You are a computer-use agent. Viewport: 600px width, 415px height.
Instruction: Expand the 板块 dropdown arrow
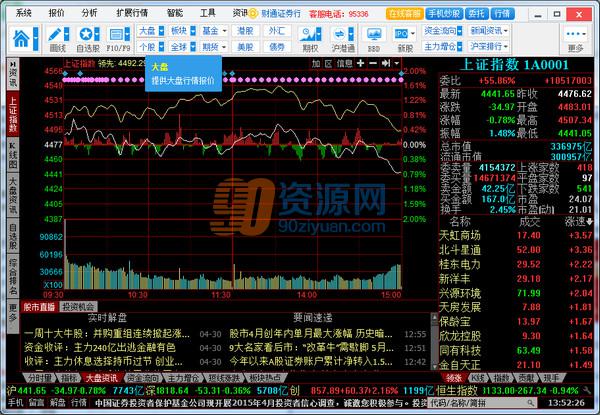pos(193,31)
